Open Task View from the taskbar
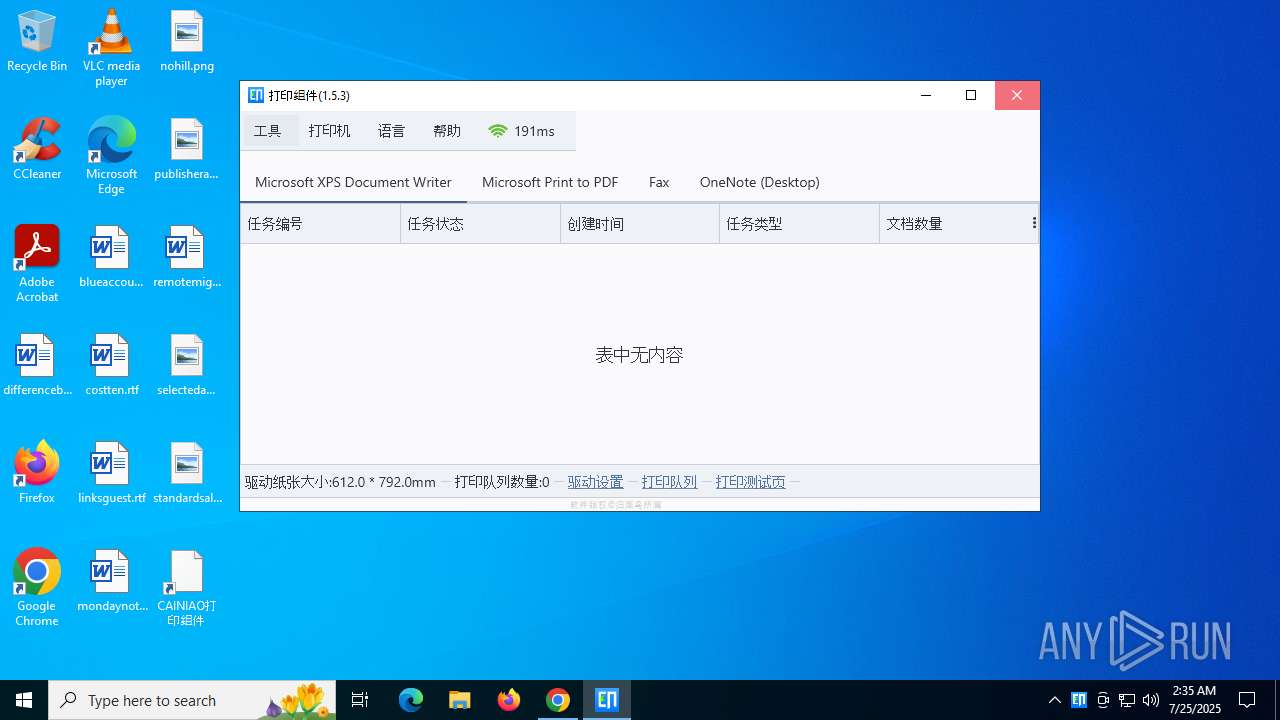 [360, 700]
